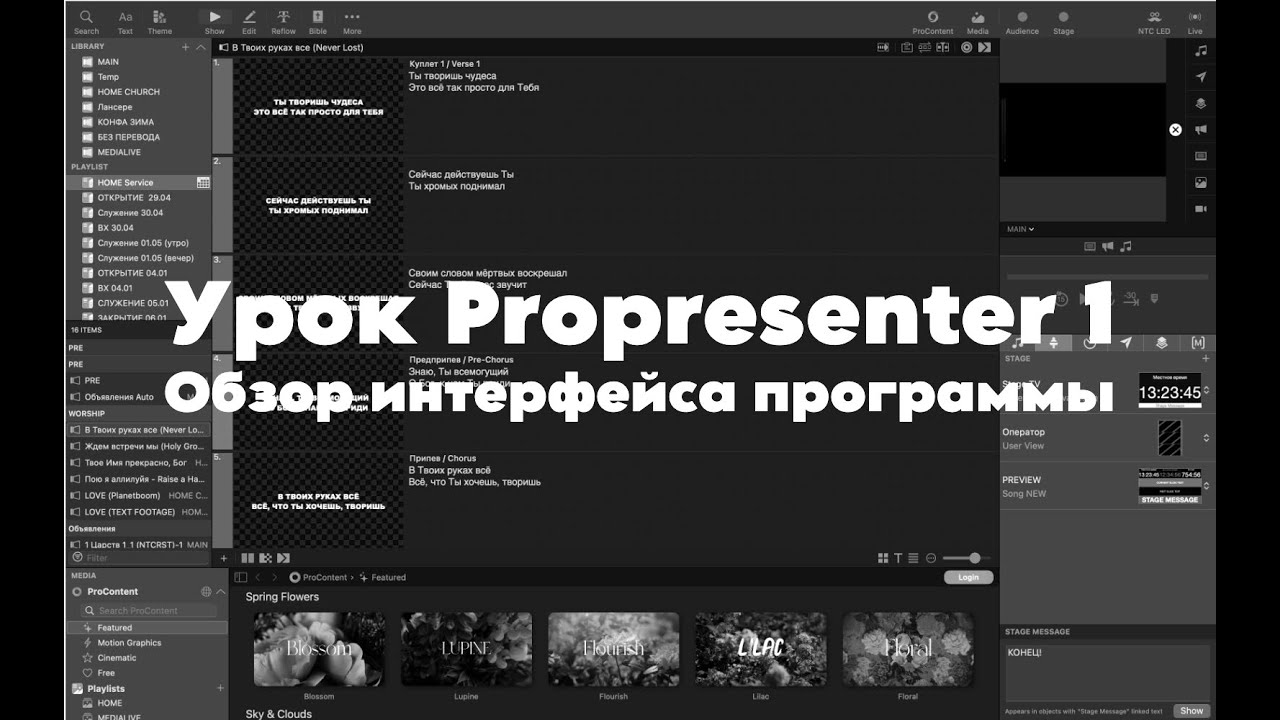Click the transition arrow icon in header

(984, 47)
